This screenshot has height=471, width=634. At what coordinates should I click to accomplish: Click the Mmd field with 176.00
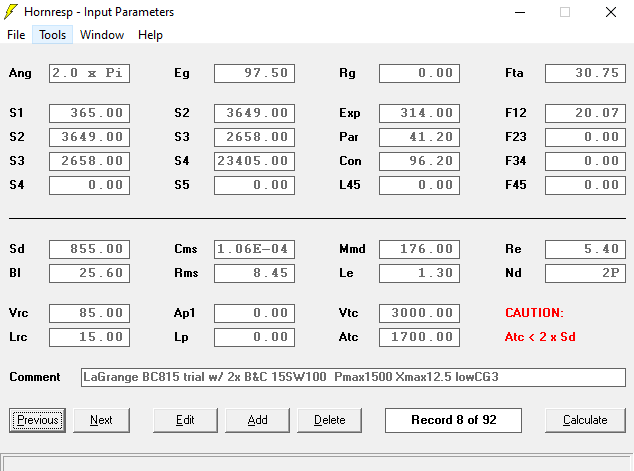tap(419, 249)
